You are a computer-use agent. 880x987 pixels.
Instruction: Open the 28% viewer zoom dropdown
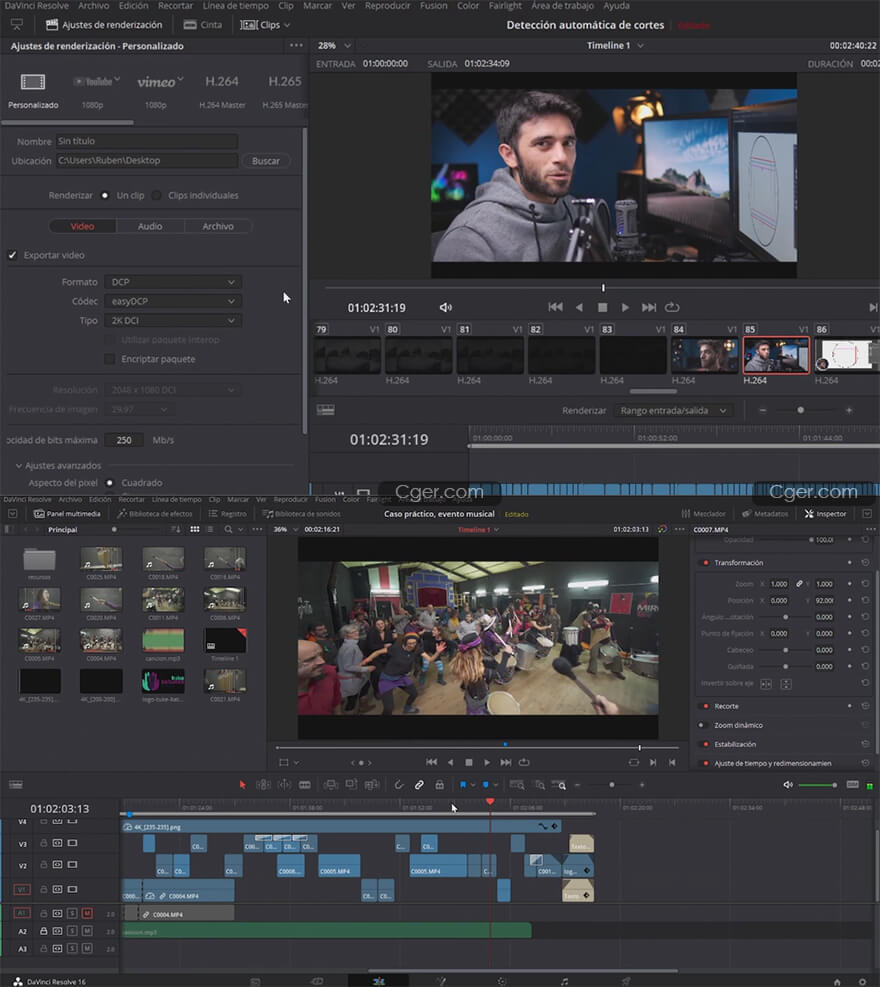[x=334, y=45]
